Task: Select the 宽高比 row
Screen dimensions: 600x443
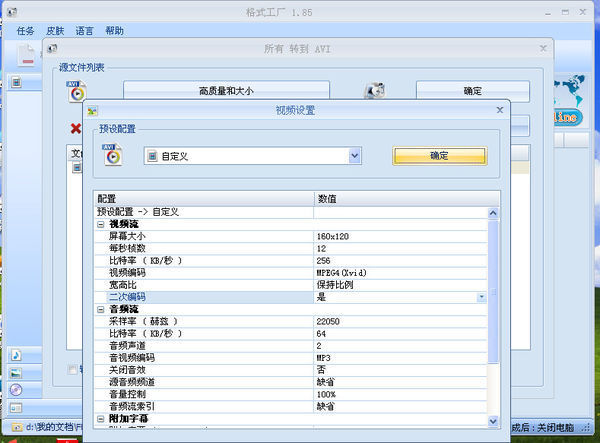Action: [291, 285]
